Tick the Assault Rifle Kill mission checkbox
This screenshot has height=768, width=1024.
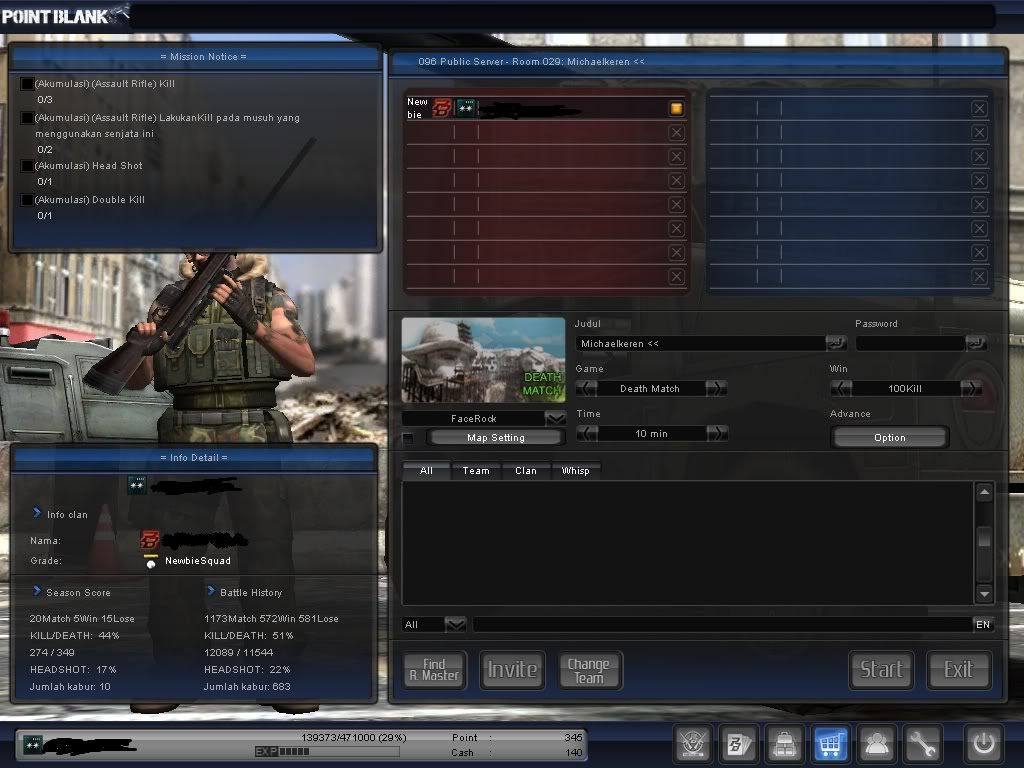click(x=27, y=84)
